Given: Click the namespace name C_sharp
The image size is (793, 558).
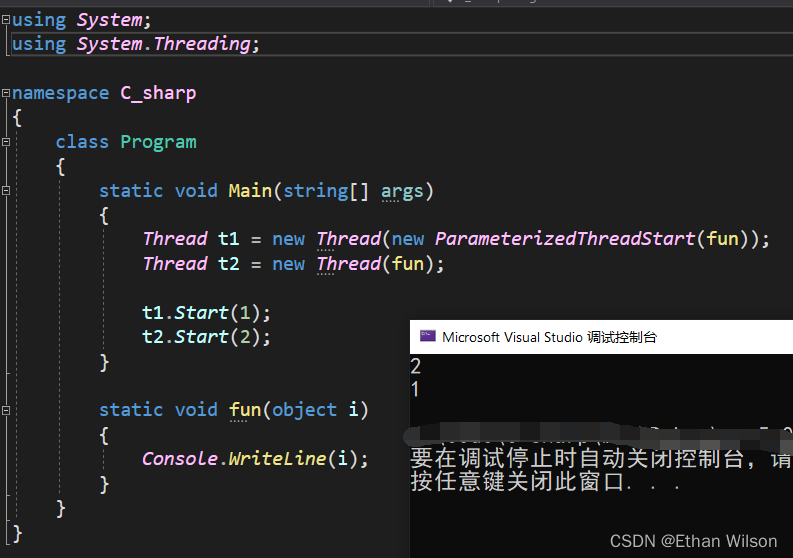Looking at the screenshot, I should point(158,93).
